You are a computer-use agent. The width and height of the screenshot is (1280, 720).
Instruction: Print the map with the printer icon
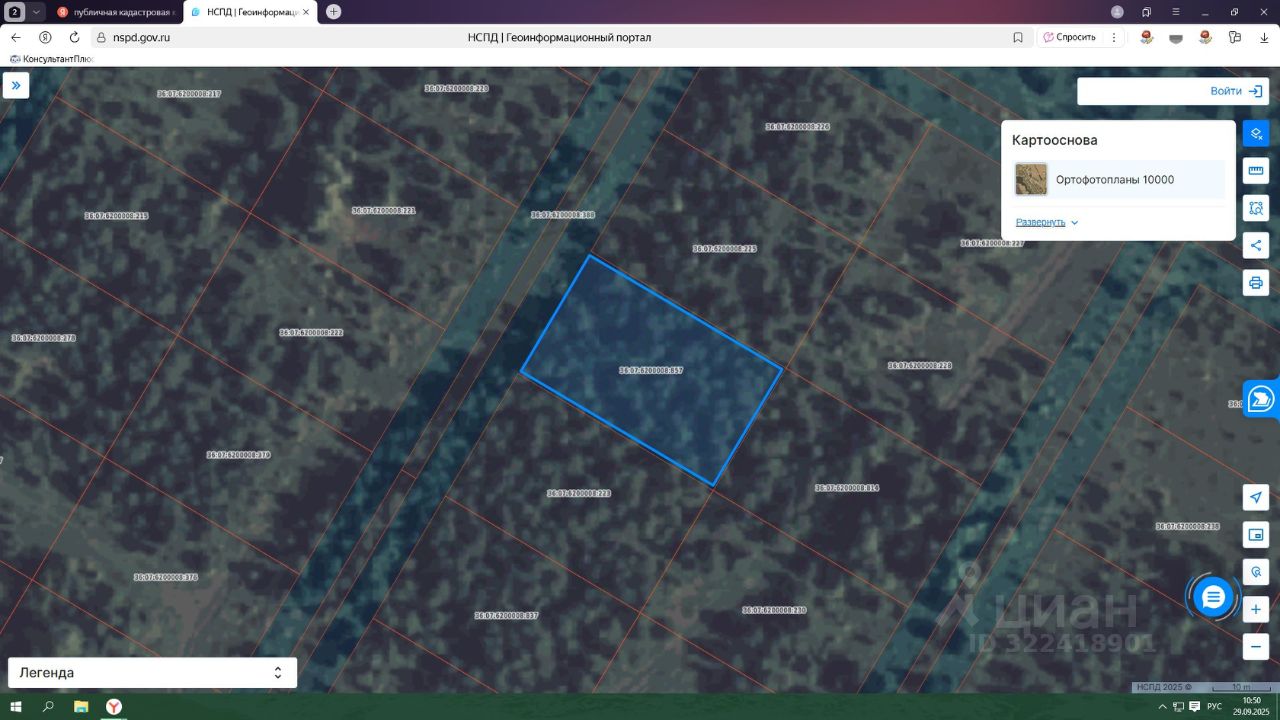(x=1256, y=282)
